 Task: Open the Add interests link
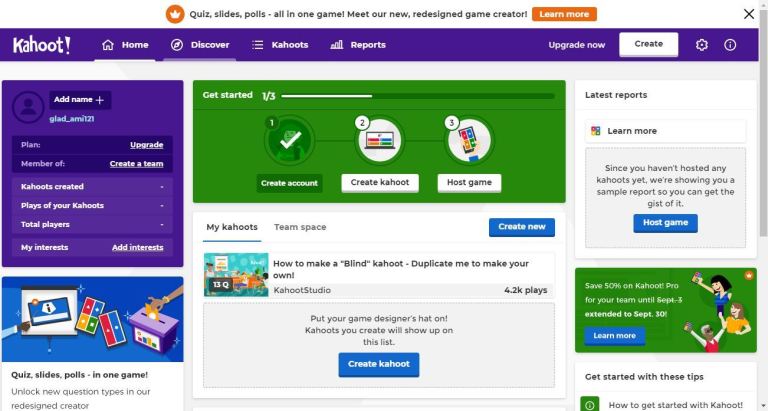click(138, 248)
